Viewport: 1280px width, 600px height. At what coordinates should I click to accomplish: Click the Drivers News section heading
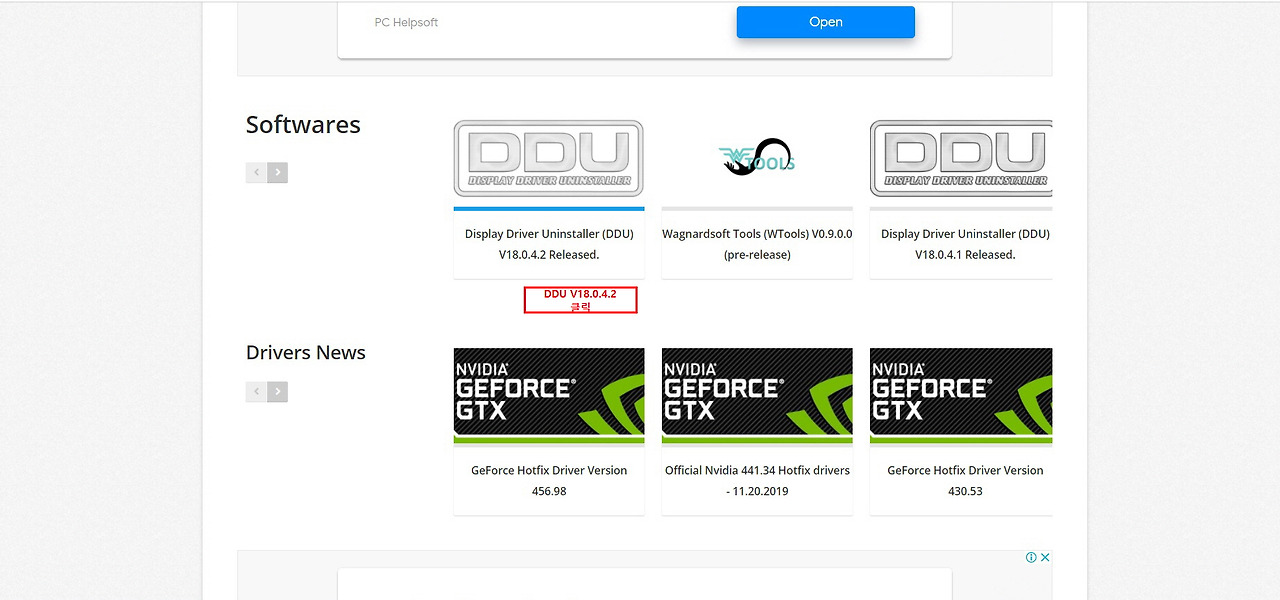click(x=306, y=352)
